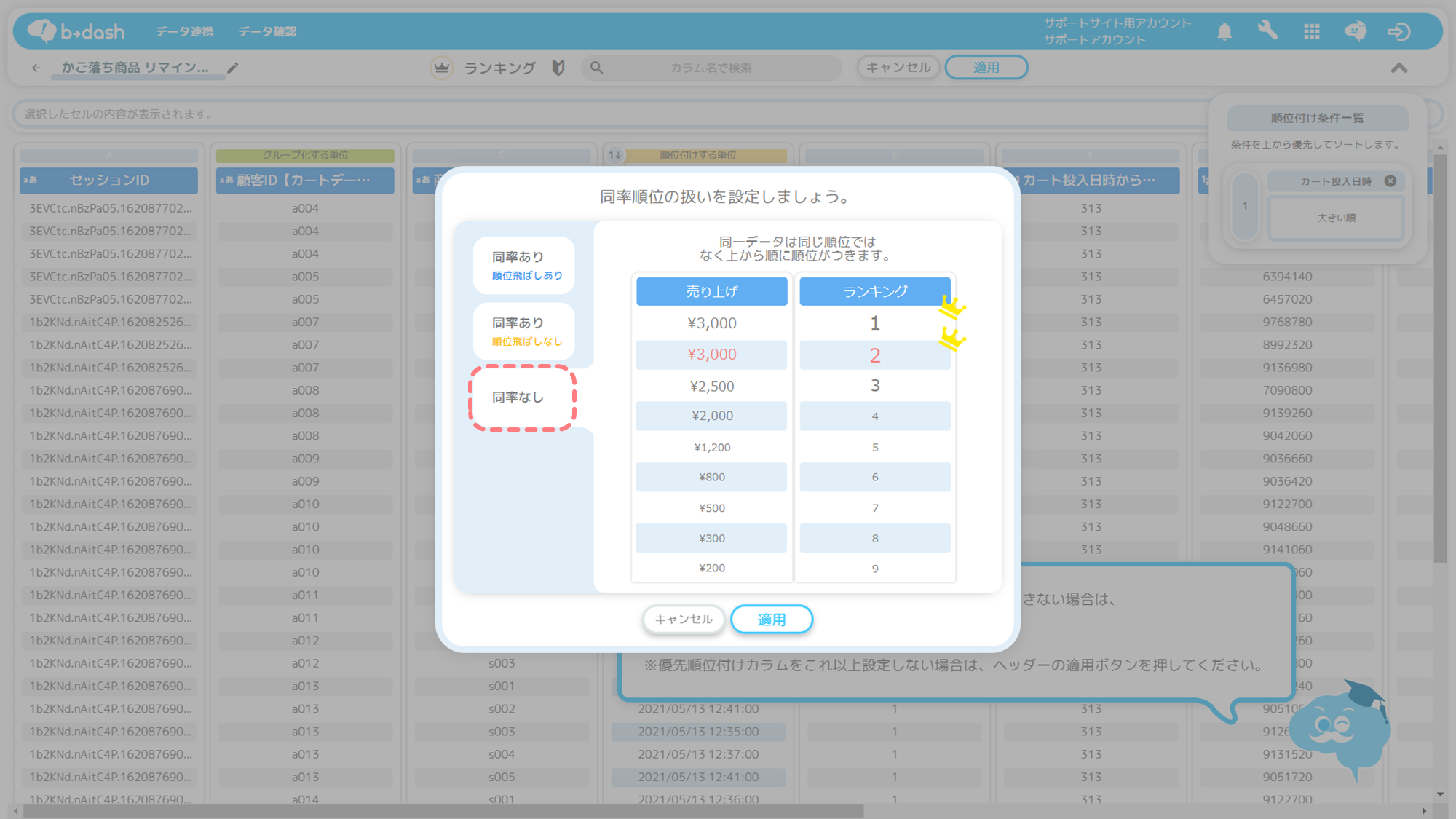Click the セッションID column header
The image size is (1456, 819).
[x=108, y=180]
